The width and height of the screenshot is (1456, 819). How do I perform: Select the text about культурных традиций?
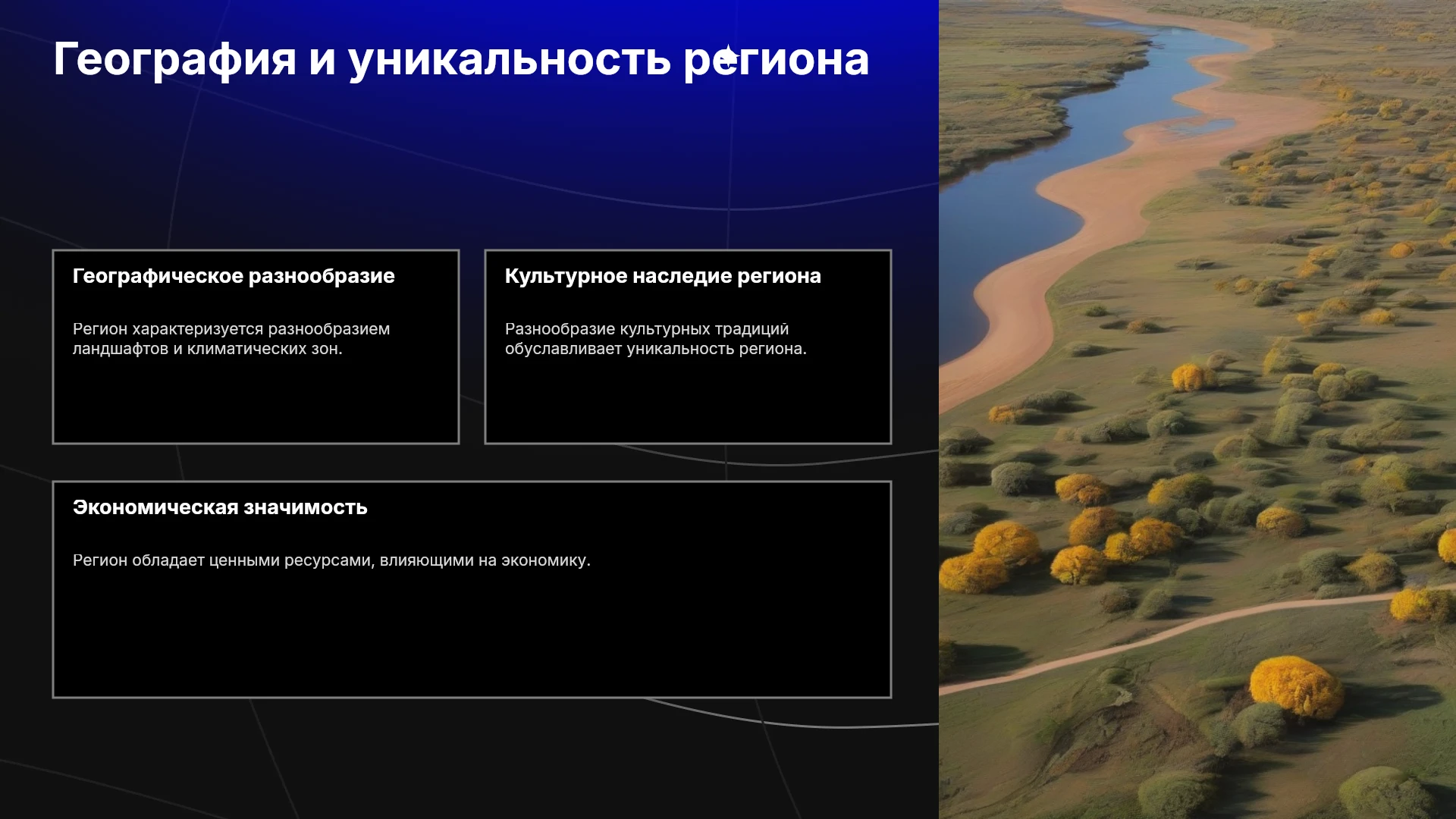tap(656, 339)
